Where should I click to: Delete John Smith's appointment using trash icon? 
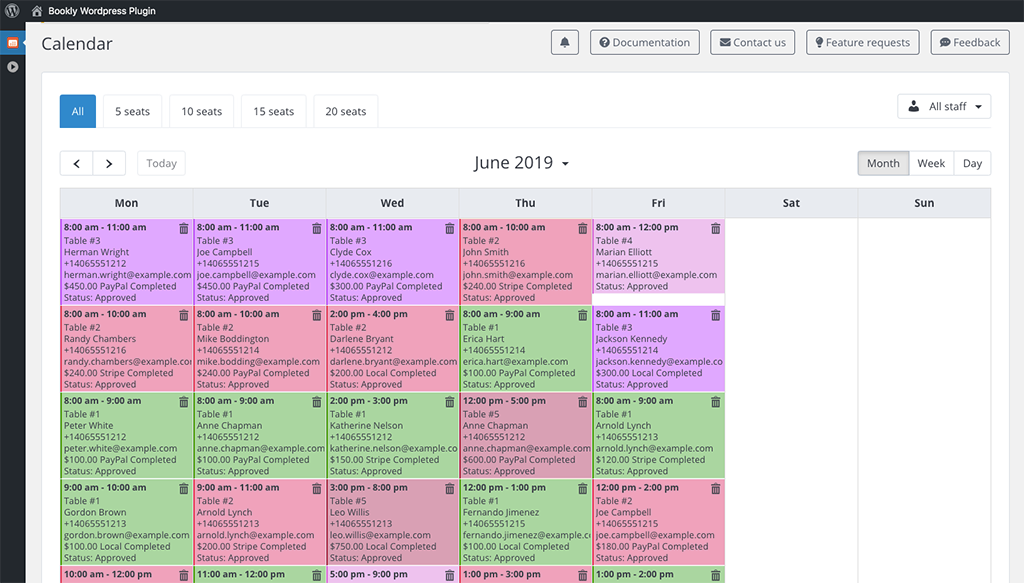pyautogui.click(x=583, y=228)
